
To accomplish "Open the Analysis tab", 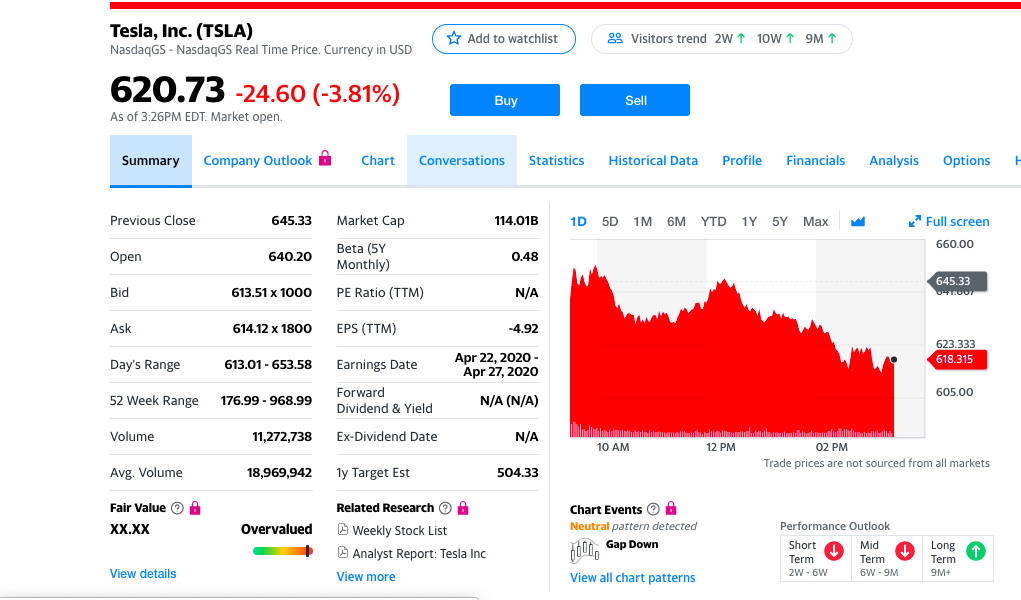I will tap(894, 161).
